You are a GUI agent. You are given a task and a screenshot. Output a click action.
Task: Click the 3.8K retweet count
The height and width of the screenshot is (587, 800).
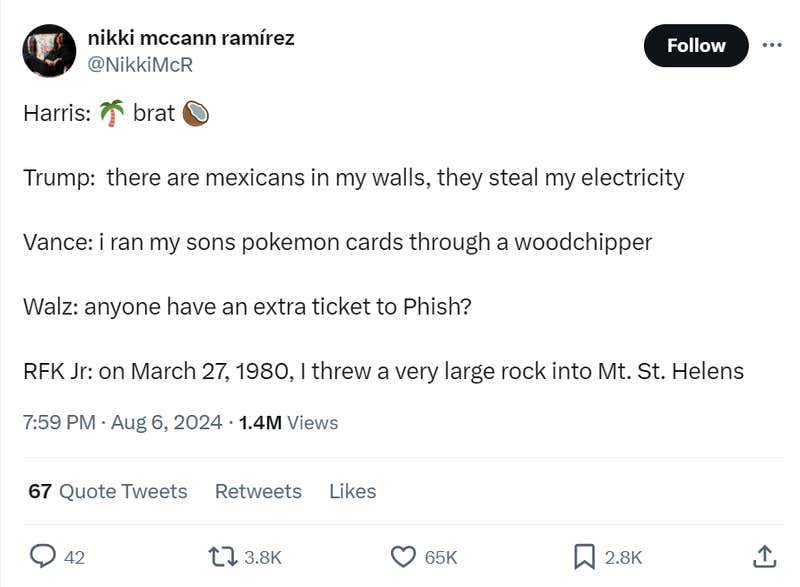pos(261,557)
